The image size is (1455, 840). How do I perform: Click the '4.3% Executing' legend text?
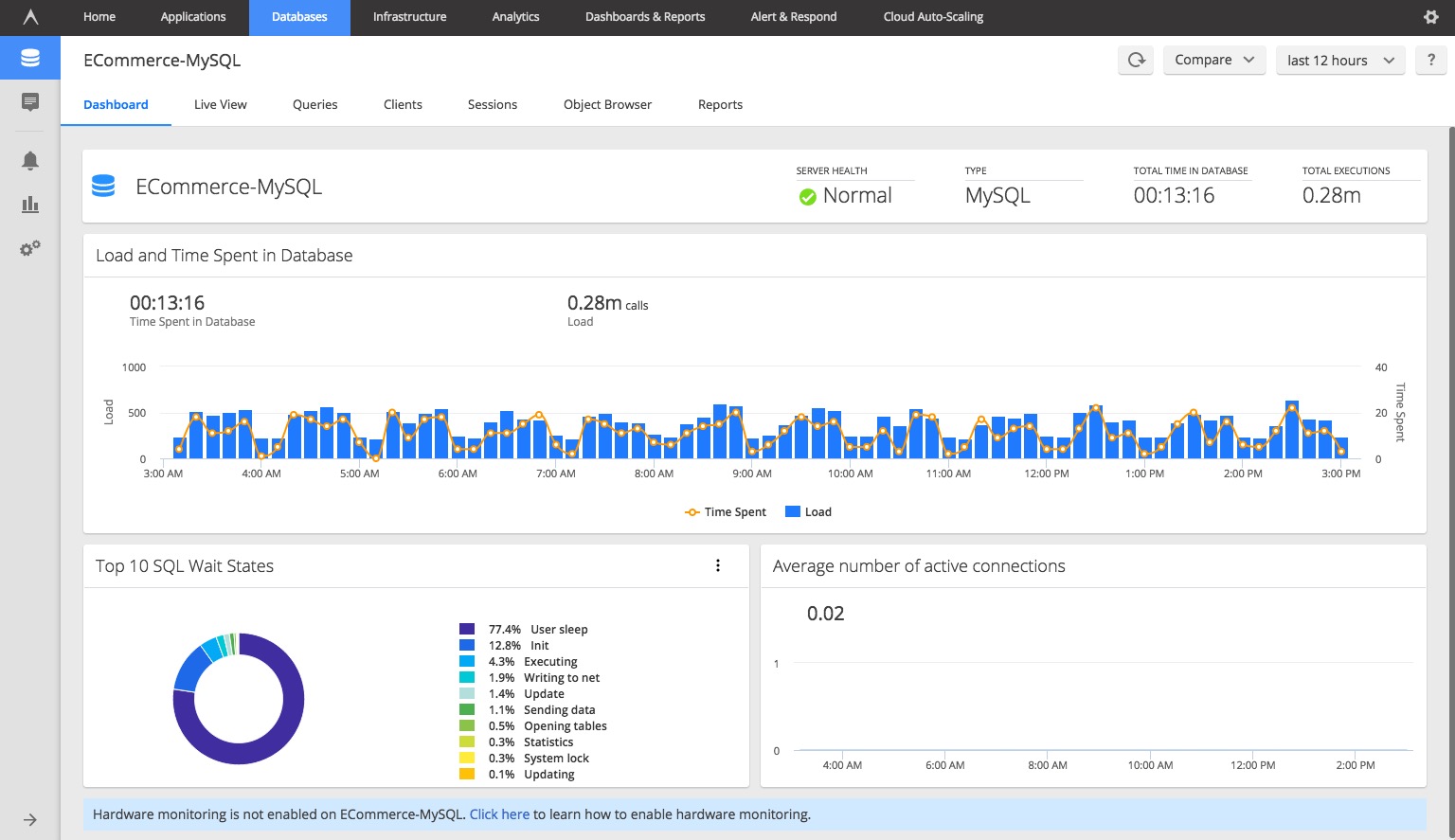533,662
